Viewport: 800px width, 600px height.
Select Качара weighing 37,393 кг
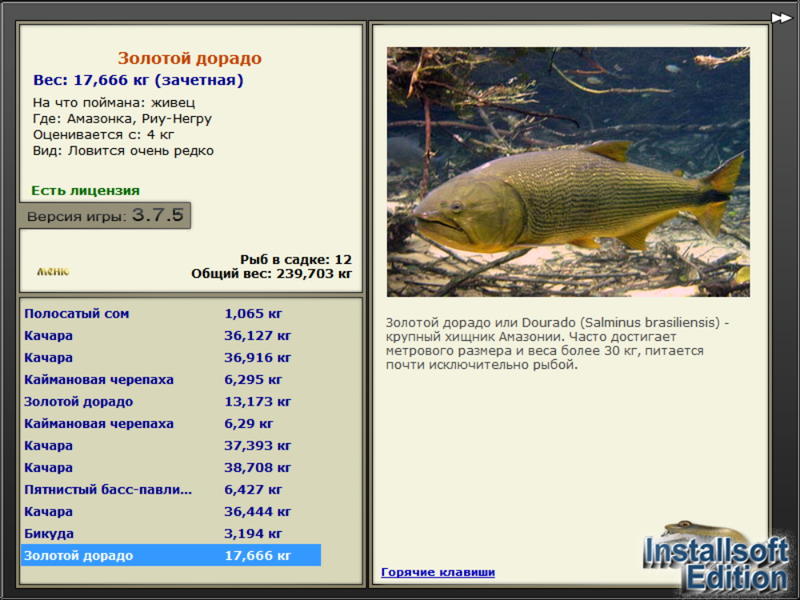(171, 445)
